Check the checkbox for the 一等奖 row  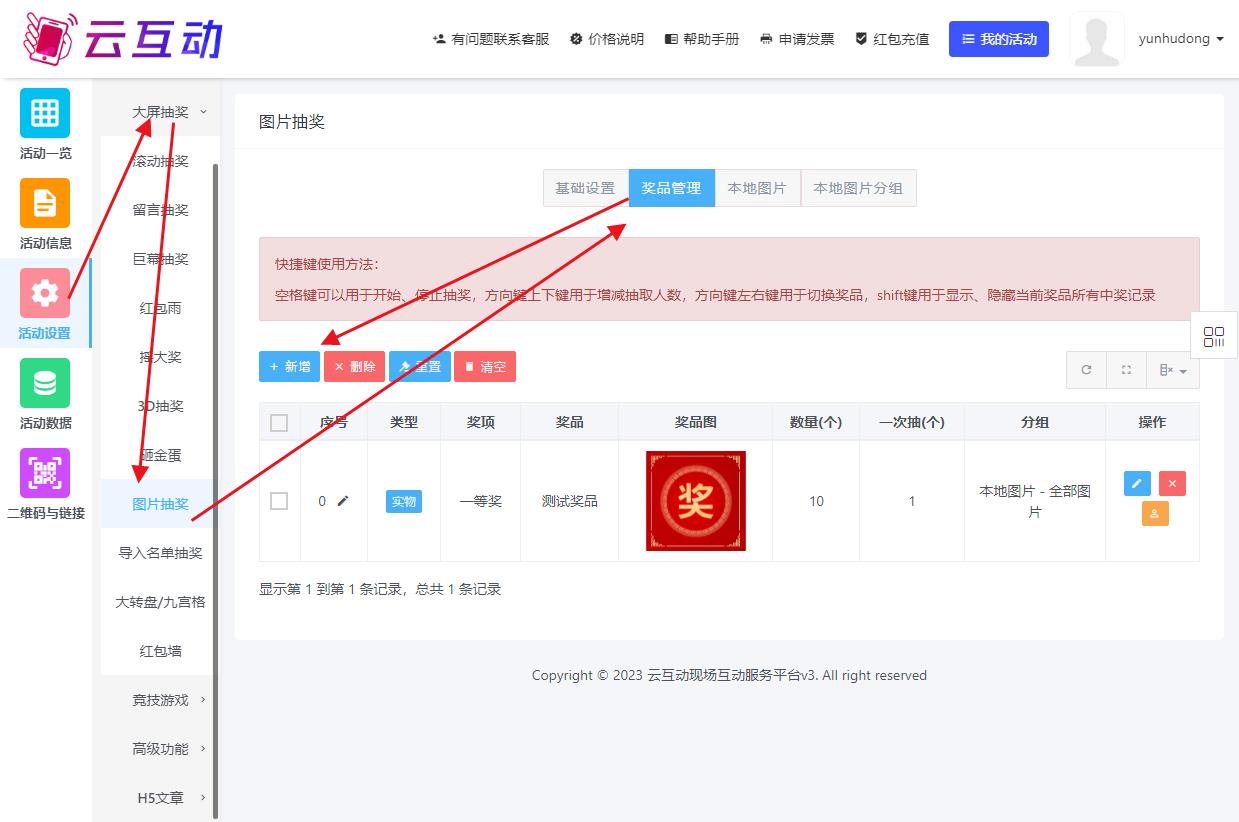279,501
